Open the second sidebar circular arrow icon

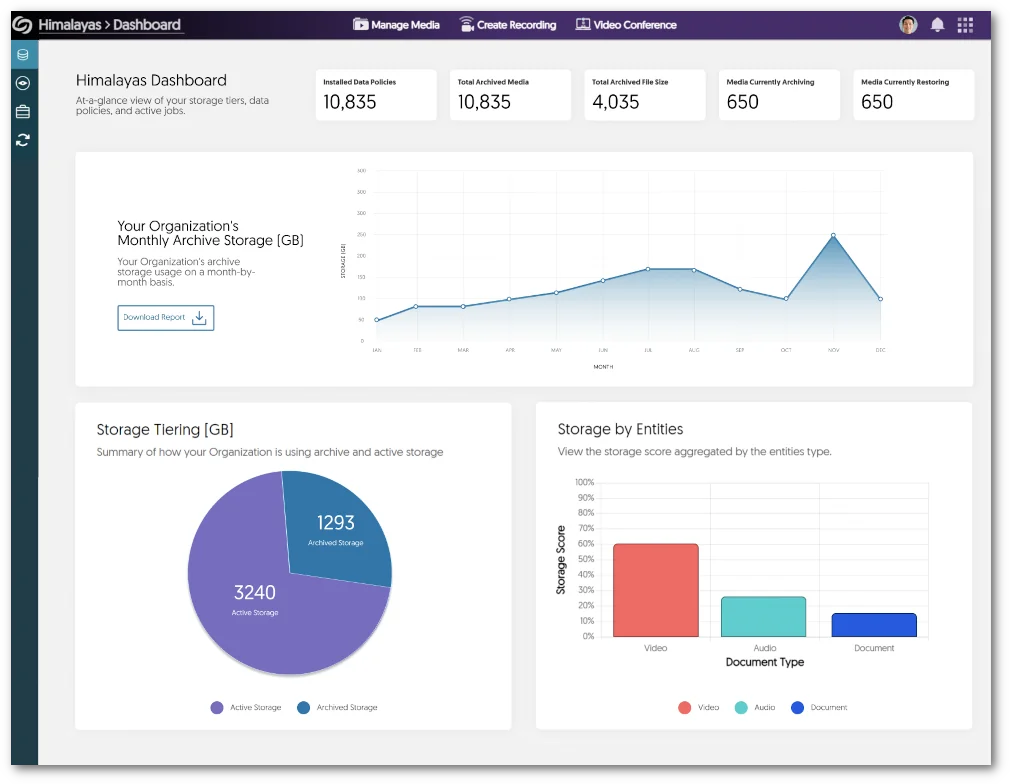[x=23, y=83]
